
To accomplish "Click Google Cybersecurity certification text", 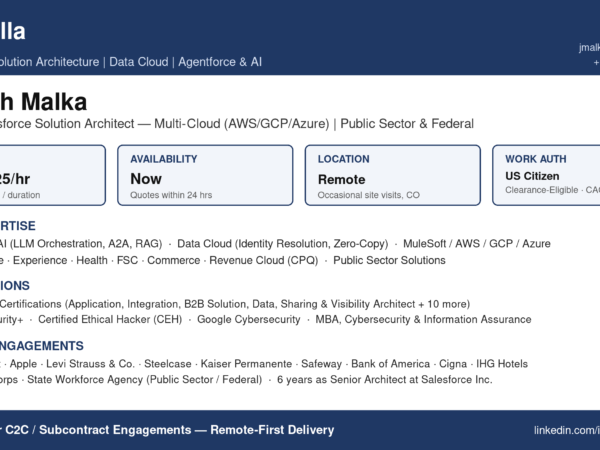I will tap(249, 319).
